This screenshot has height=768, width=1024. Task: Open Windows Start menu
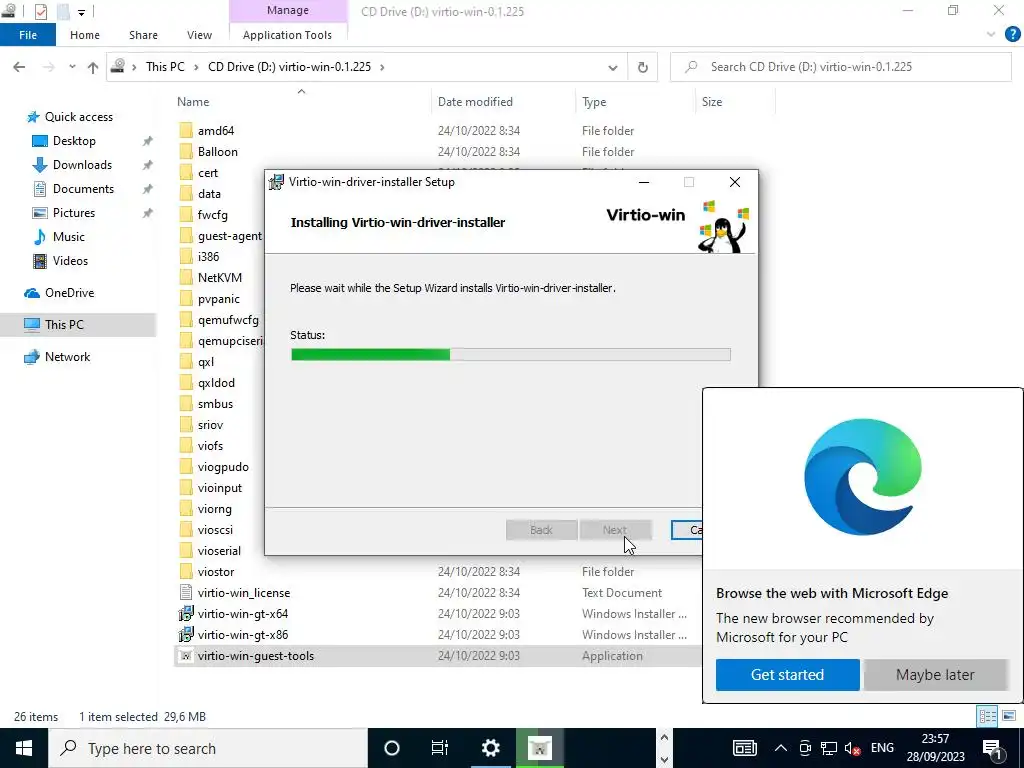[x=24, y=748]
